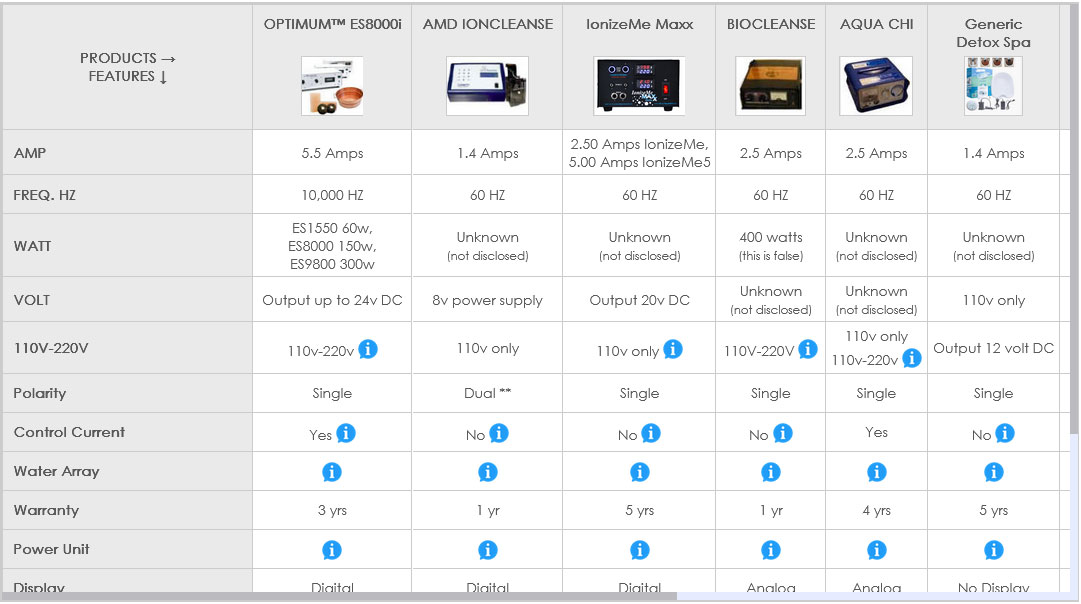Show Water Array info for IonizeMe Maxx

640,472
